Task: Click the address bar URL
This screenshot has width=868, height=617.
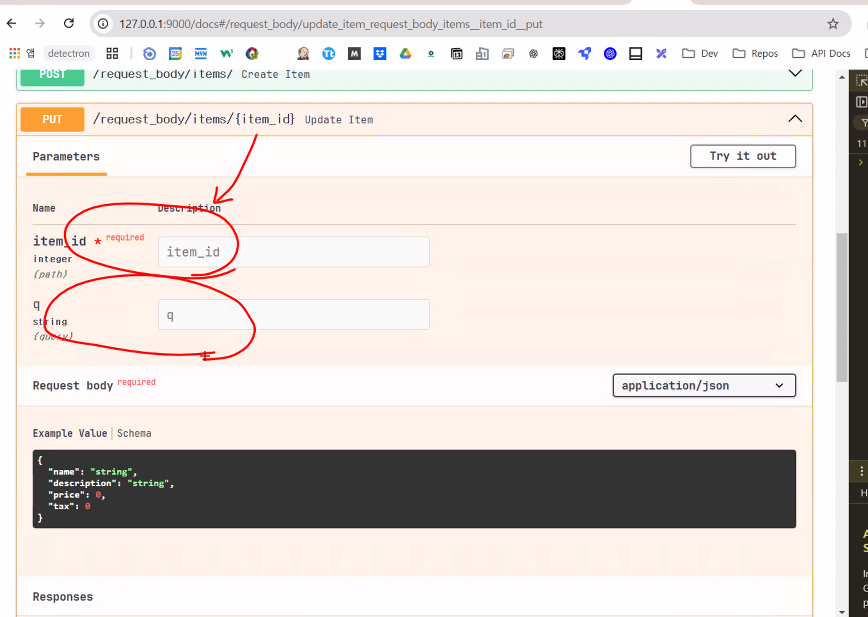Action: (331, 24)
